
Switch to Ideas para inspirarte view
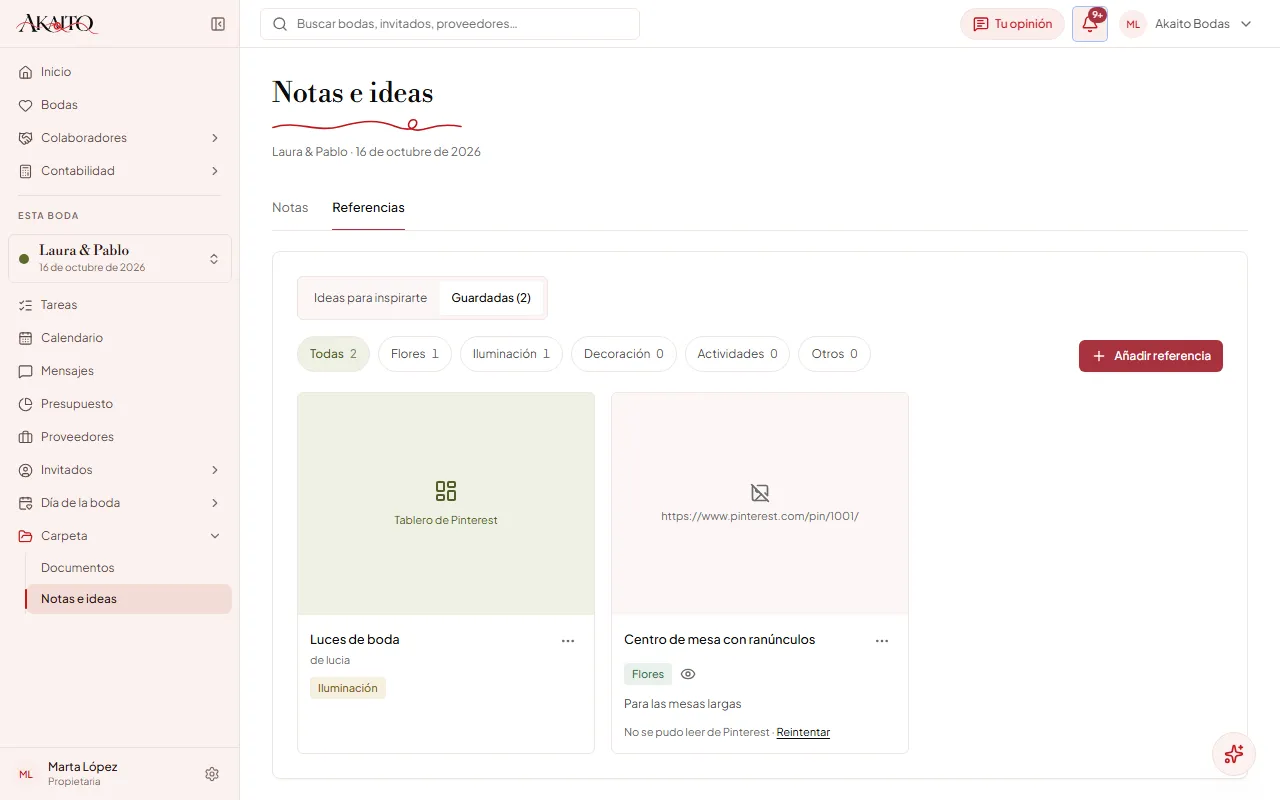point(370,298)
